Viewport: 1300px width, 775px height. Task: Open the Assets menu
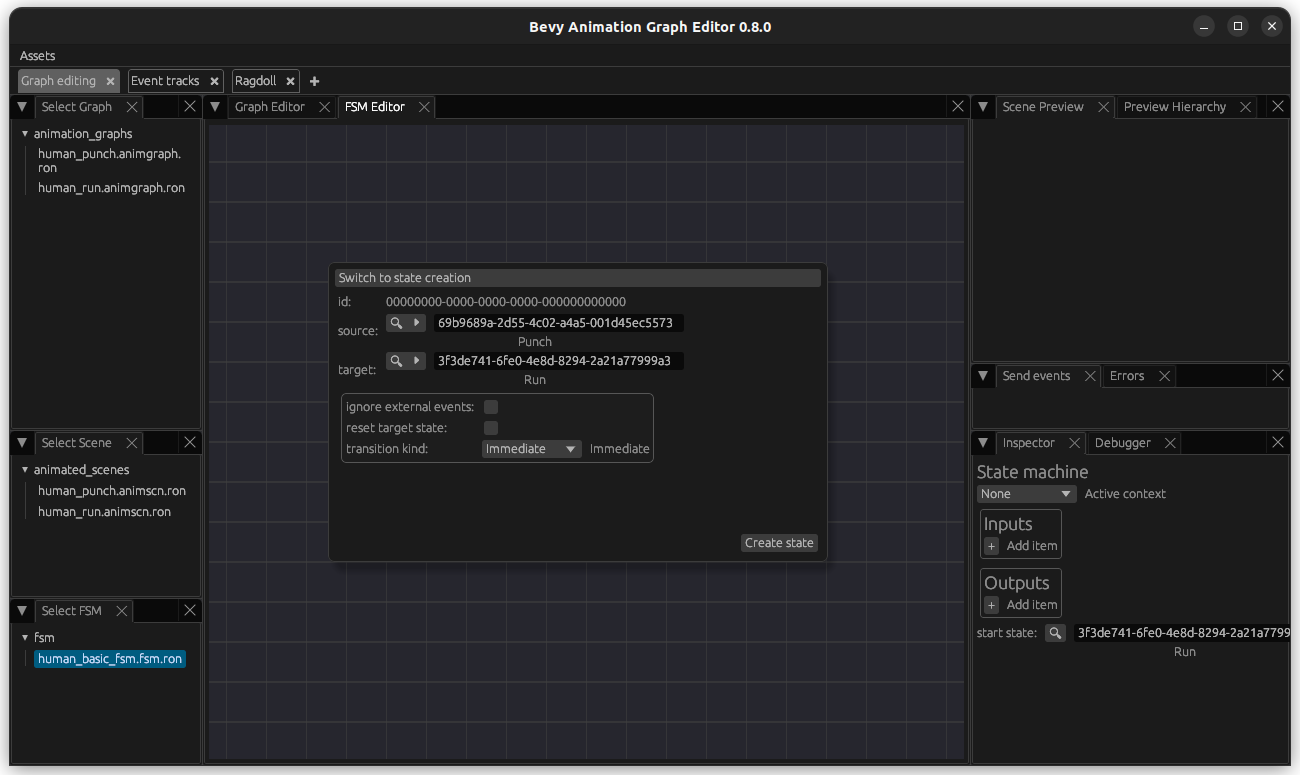pyautogui.click(x=38, y=56)
